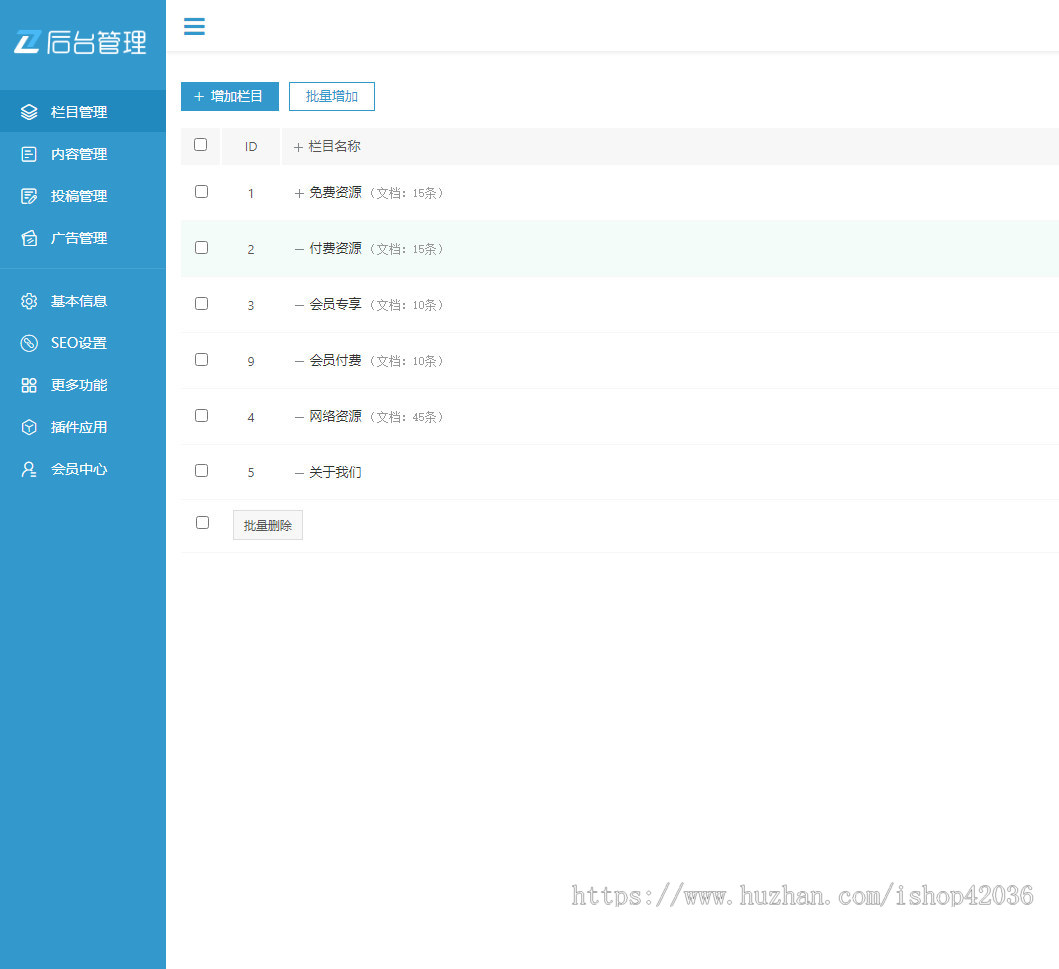The image size is (1059, 969).
Task: Click the 批量增加 outlined button
Action: click(331, 97)
